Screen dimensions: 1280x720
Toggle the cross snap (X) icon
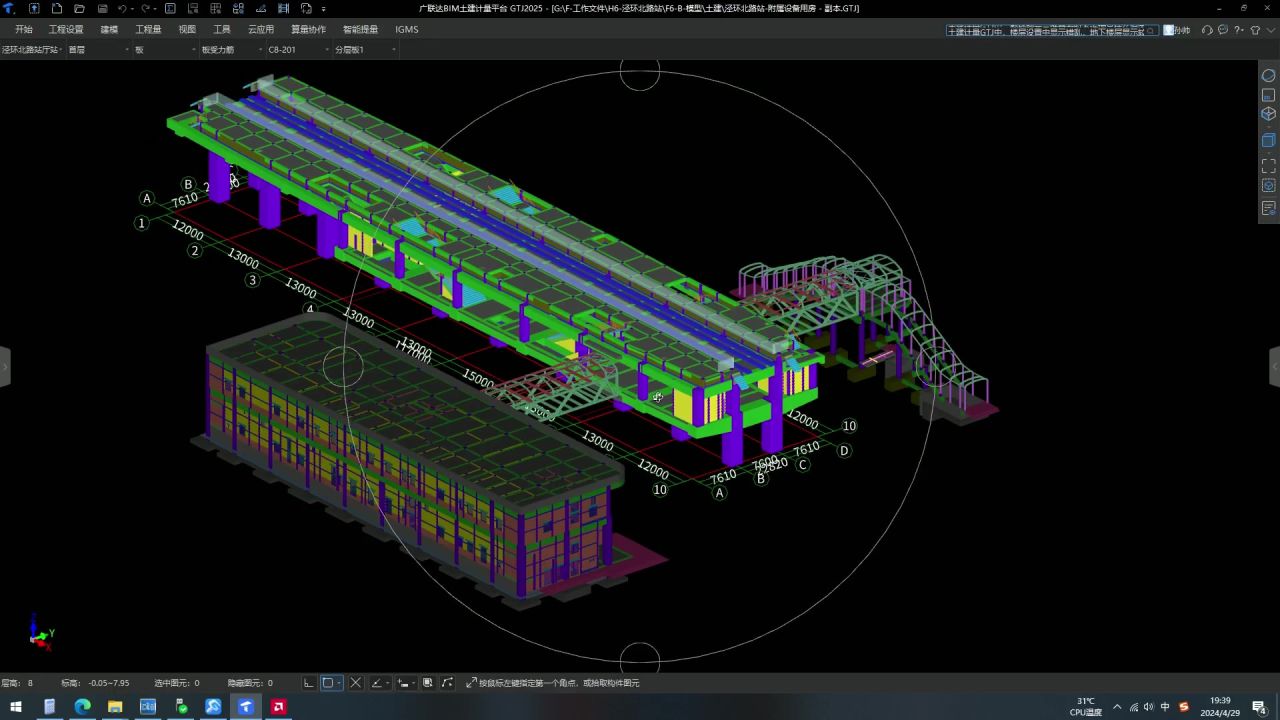click(355, 683)
